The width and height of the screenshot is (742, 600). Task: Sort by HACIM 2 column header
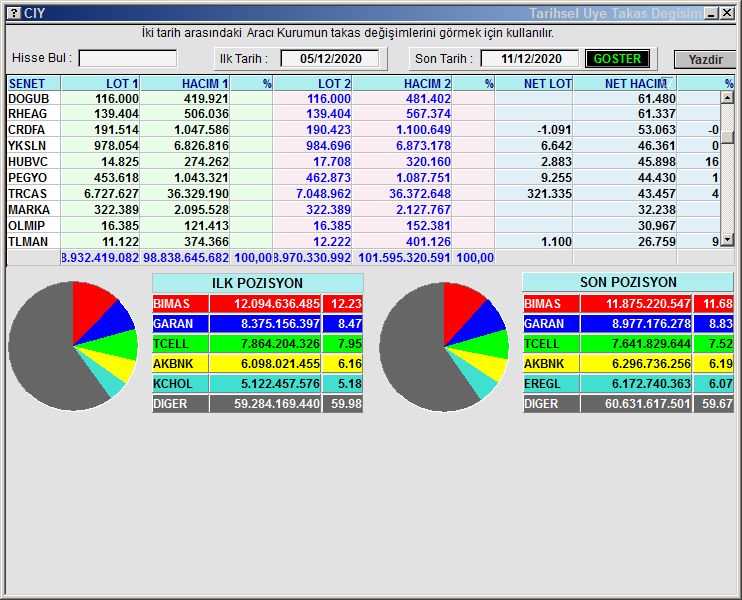point(402,83)
